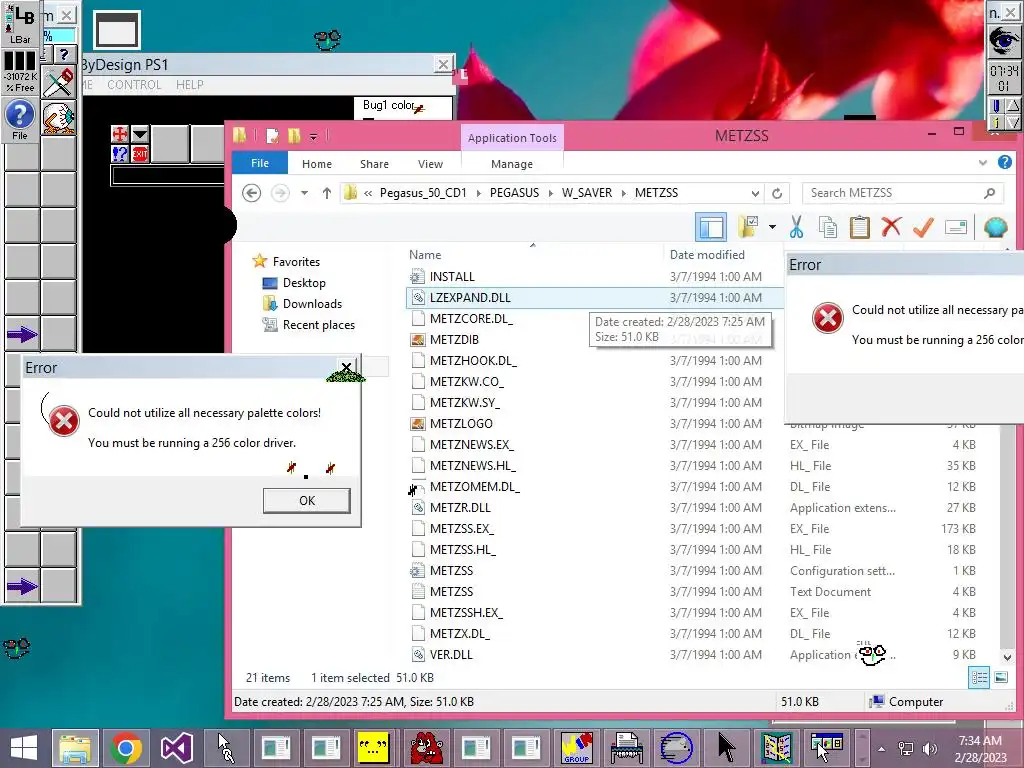This screenshot has width=1024, height=768.
Task: Open the blue question mark File icon
Action: [20, 120]
